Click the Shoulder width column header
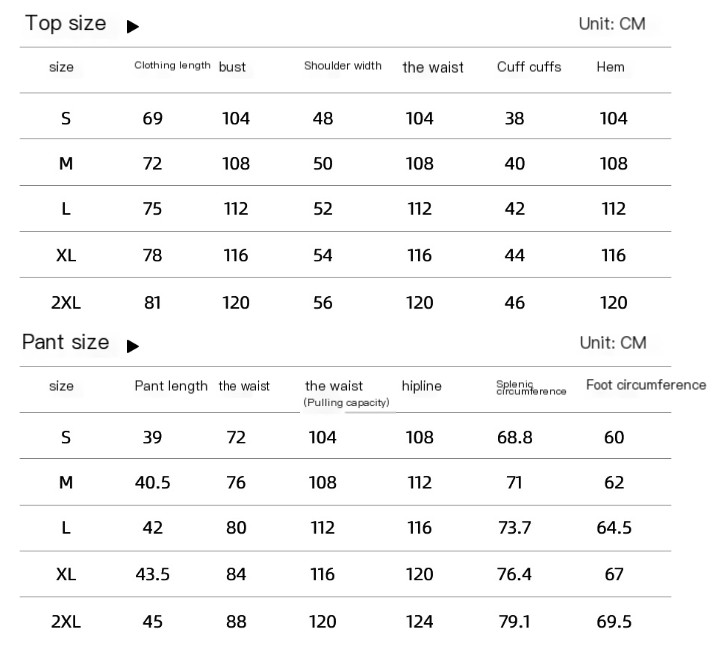The image size is (717, 650). pyautogui.click(x=343, y=66)
